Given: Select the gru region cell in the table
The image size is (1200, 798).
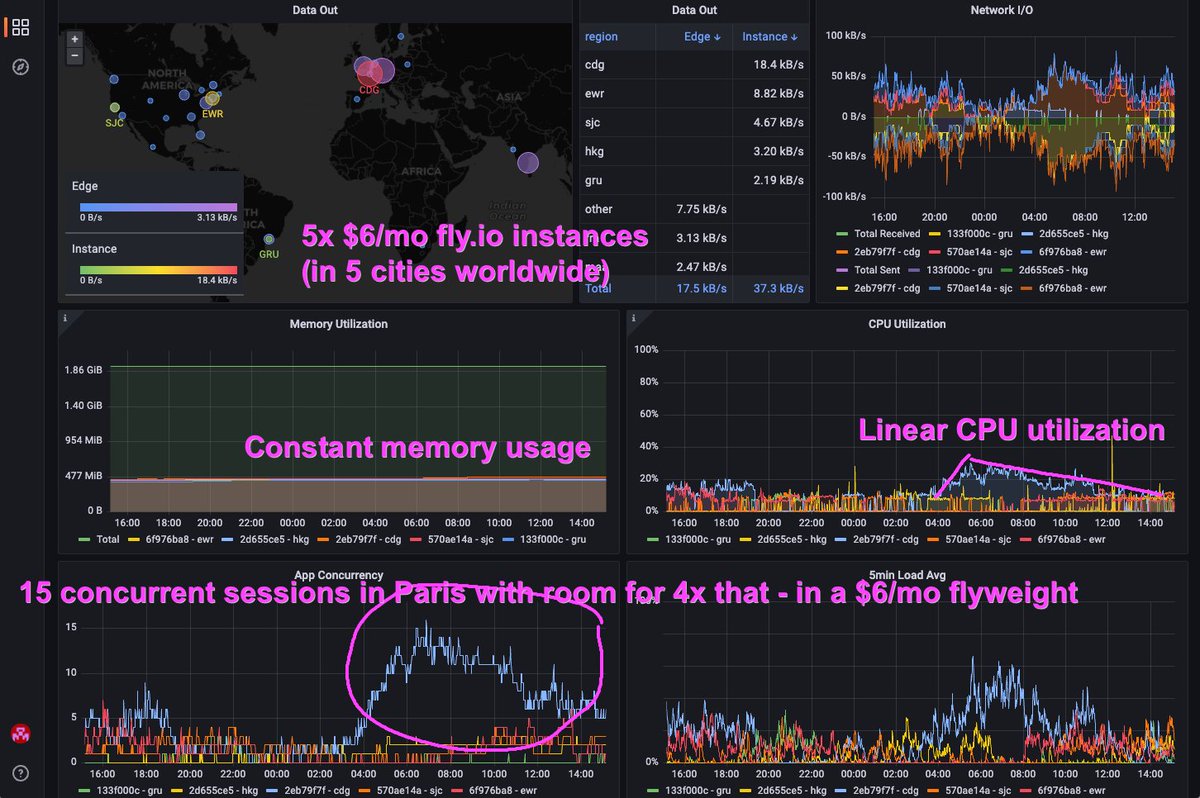Looking at the screenshot, I should point(617,180).
